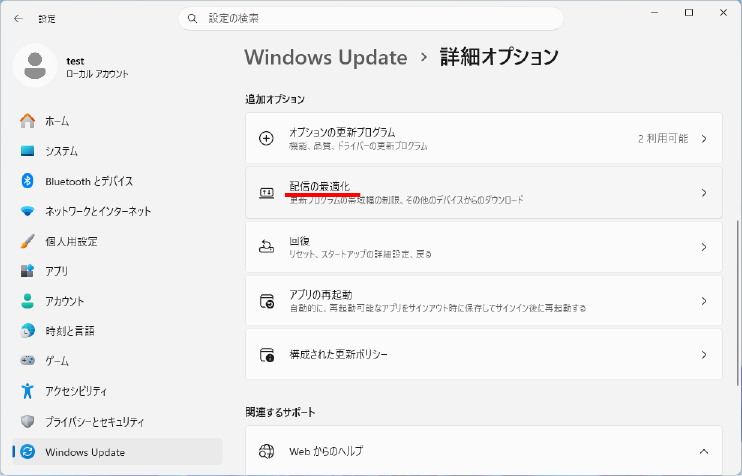Image resolution: width=742 pixels, height=476 pixels.
Task: Click the network Wi-Fi icon
Action: point(27,211)
